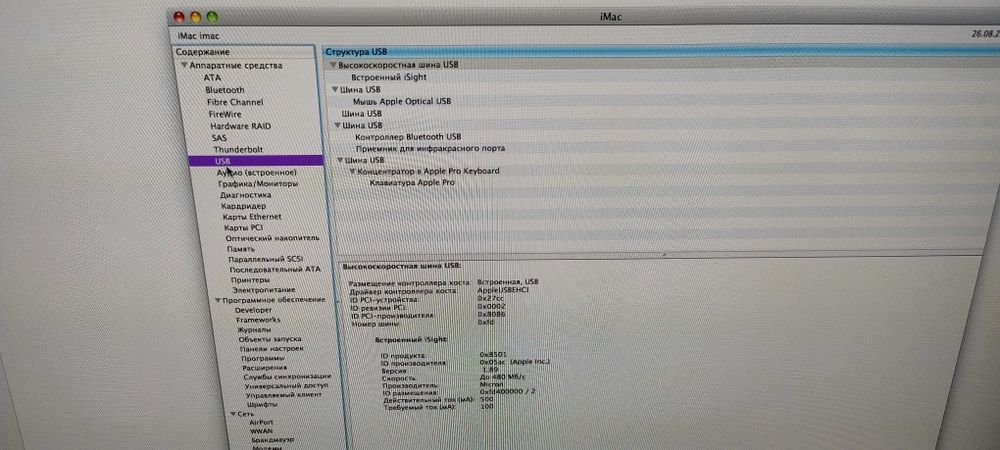Open Параллельный SCSI category
Screen dimensions: 1000x450
click(265, 259)
